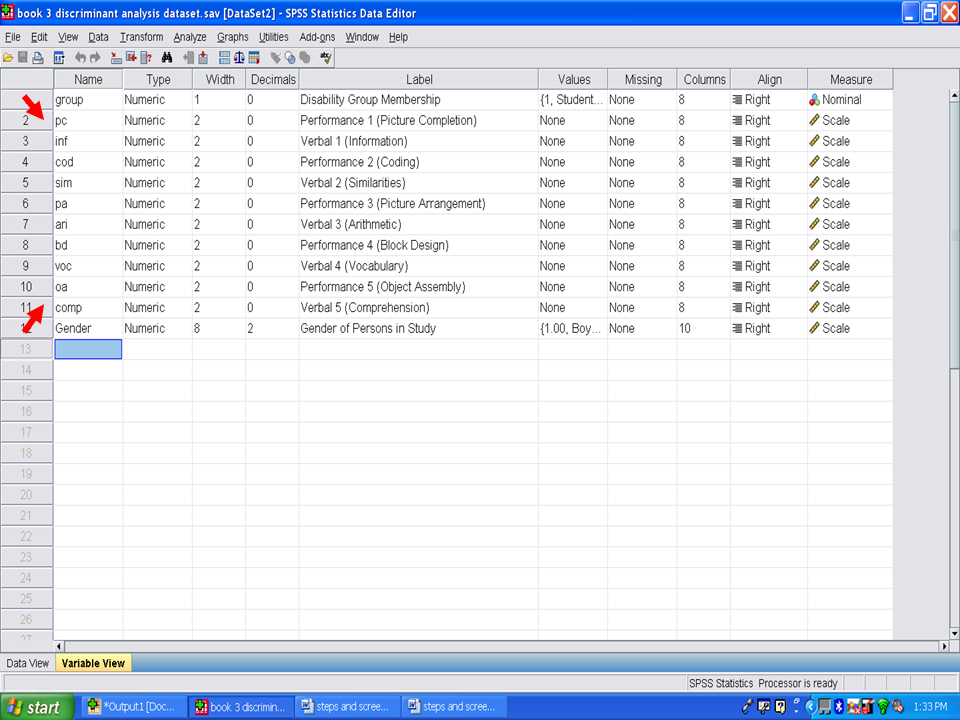This screenshot has width=960, height=720.
Task: Click the Open data document icon
Action: pos(8,58)
